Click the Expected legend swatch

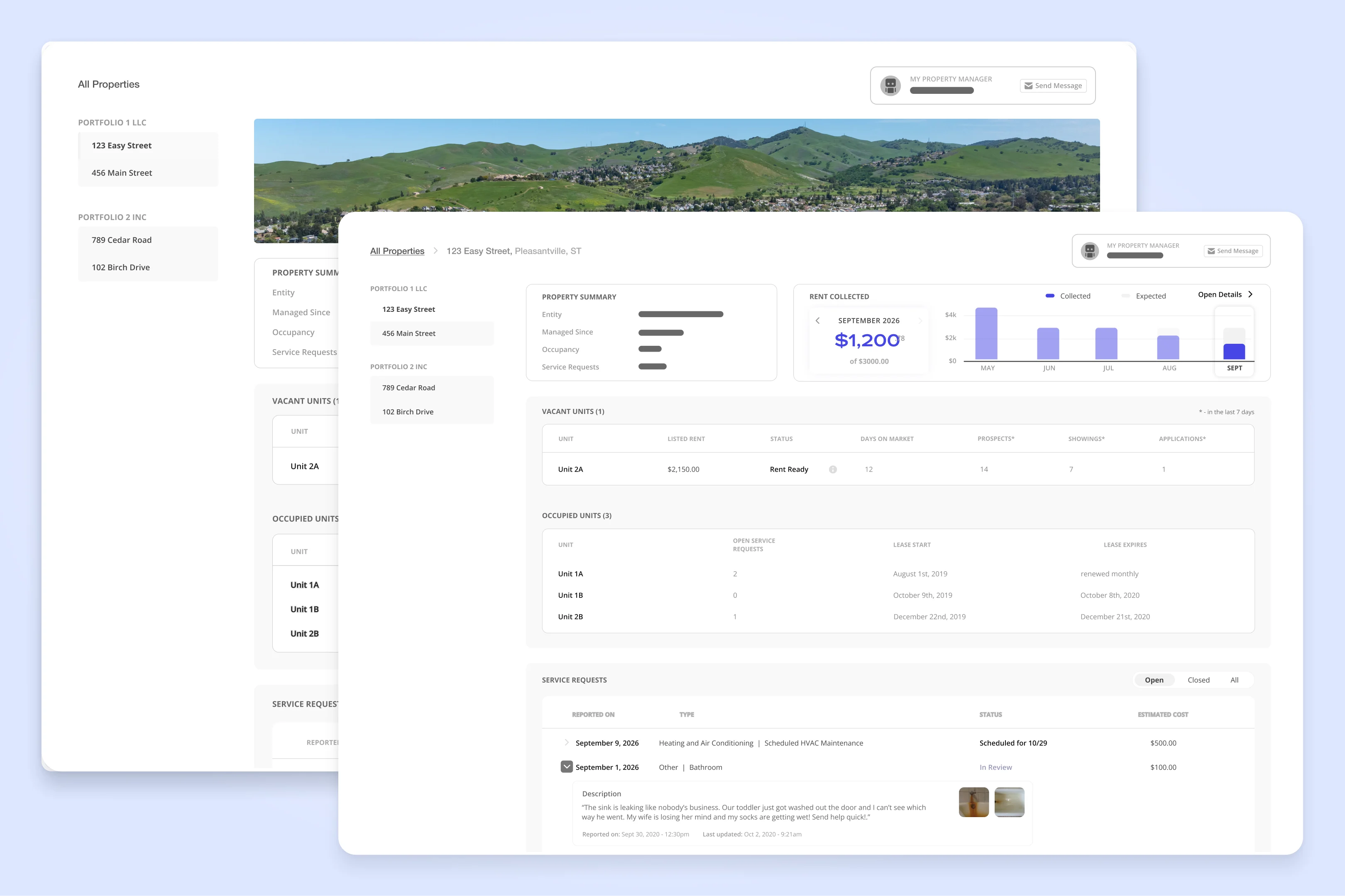(x=1125, y=296)
